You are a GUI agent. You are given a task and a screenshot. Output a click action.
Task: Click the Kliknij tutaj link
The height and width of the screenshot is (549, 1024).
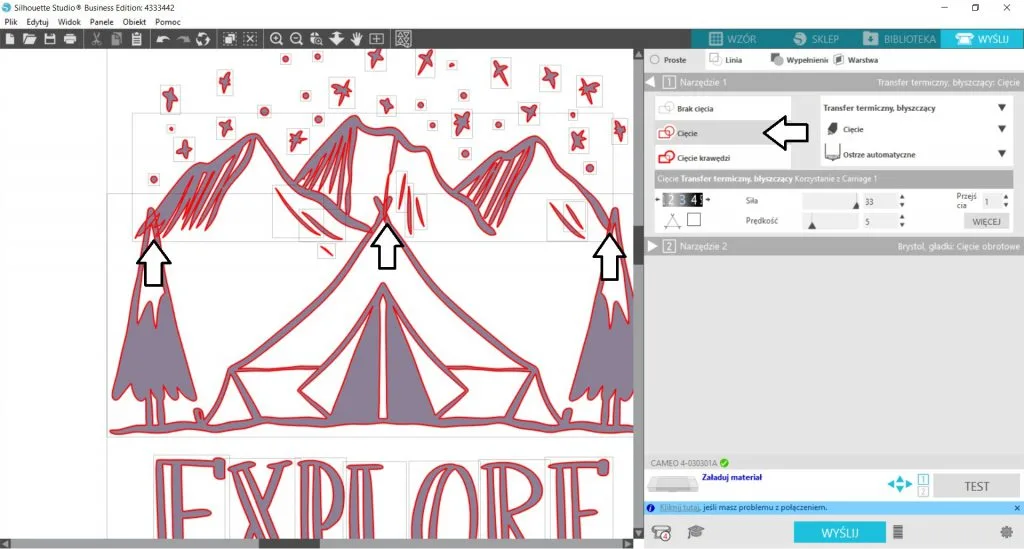(680, 507)
